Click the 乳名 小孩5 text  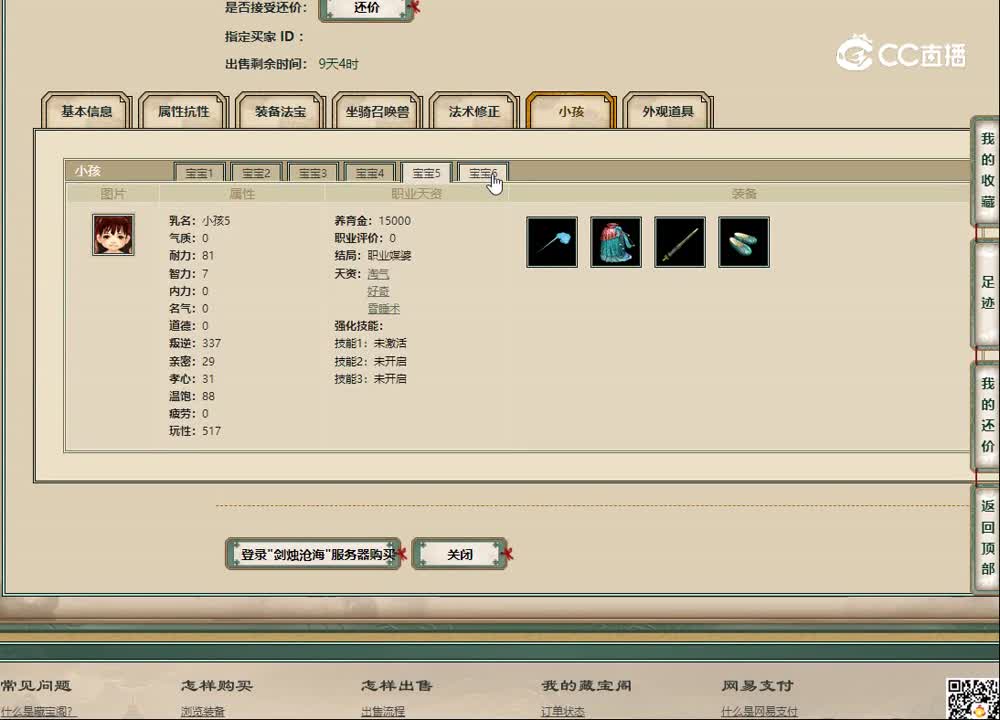(200, 221)
